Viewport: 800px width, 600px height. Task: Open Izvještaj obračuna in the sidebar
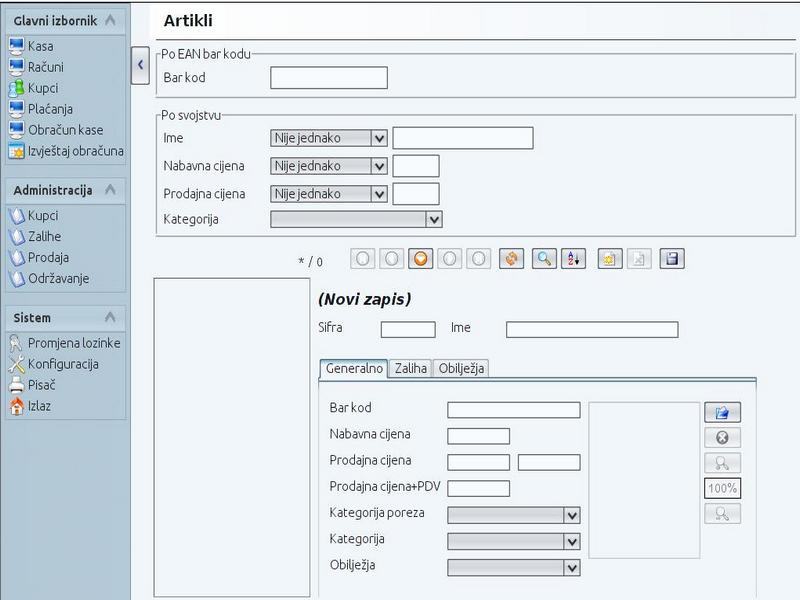(76, 151)
